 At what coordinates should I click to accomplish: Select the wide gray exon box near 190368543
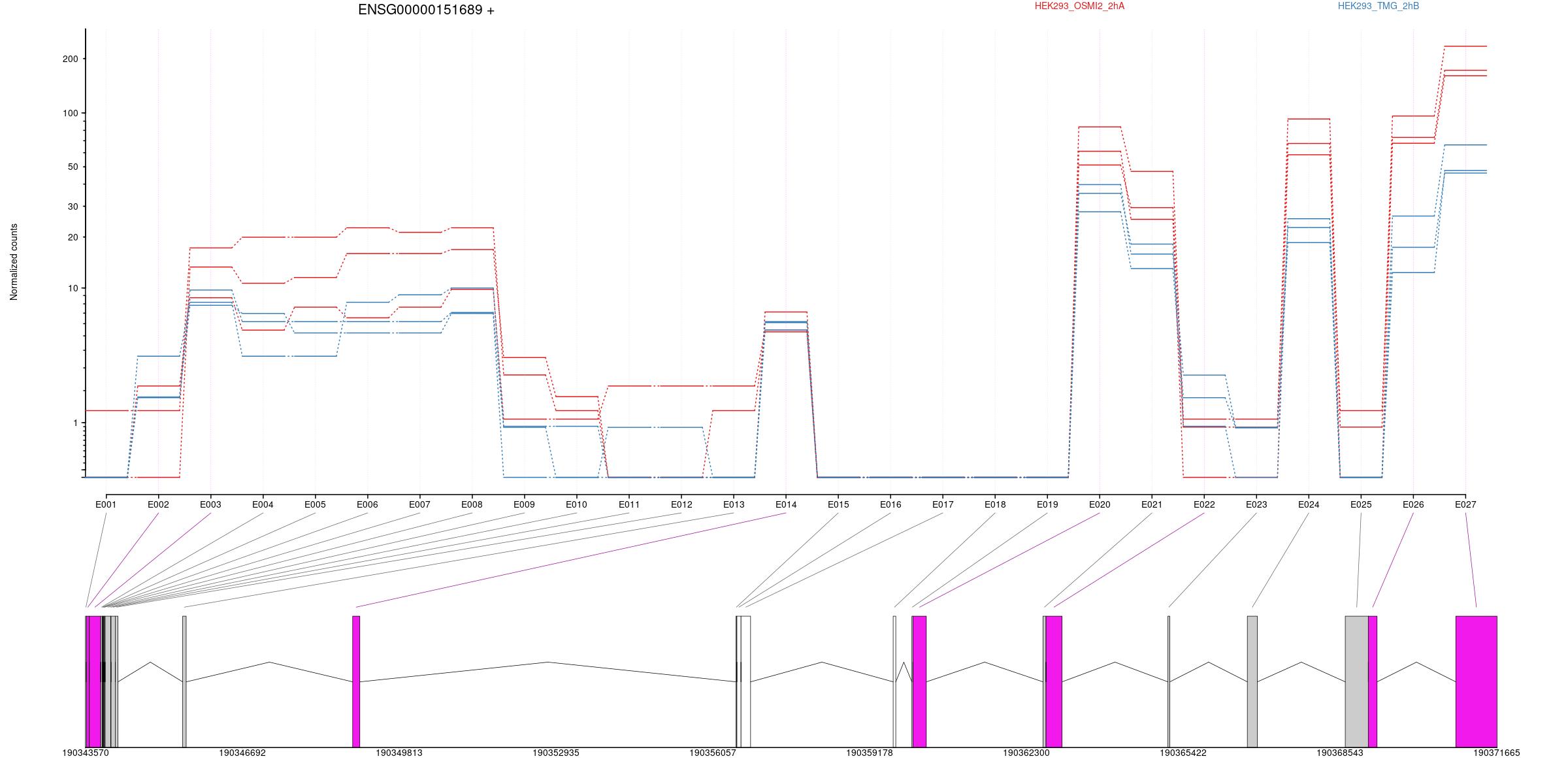pyautogui.click(x=1357, y=681)
